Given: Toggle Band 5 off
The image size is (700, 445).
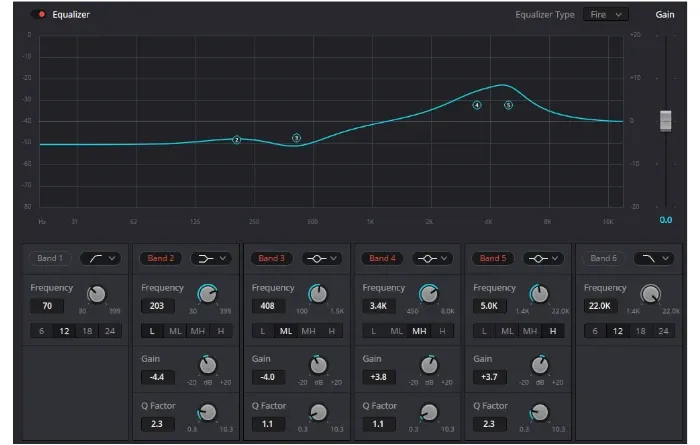Looking at the screenshot, I should [x=493, y=258].
